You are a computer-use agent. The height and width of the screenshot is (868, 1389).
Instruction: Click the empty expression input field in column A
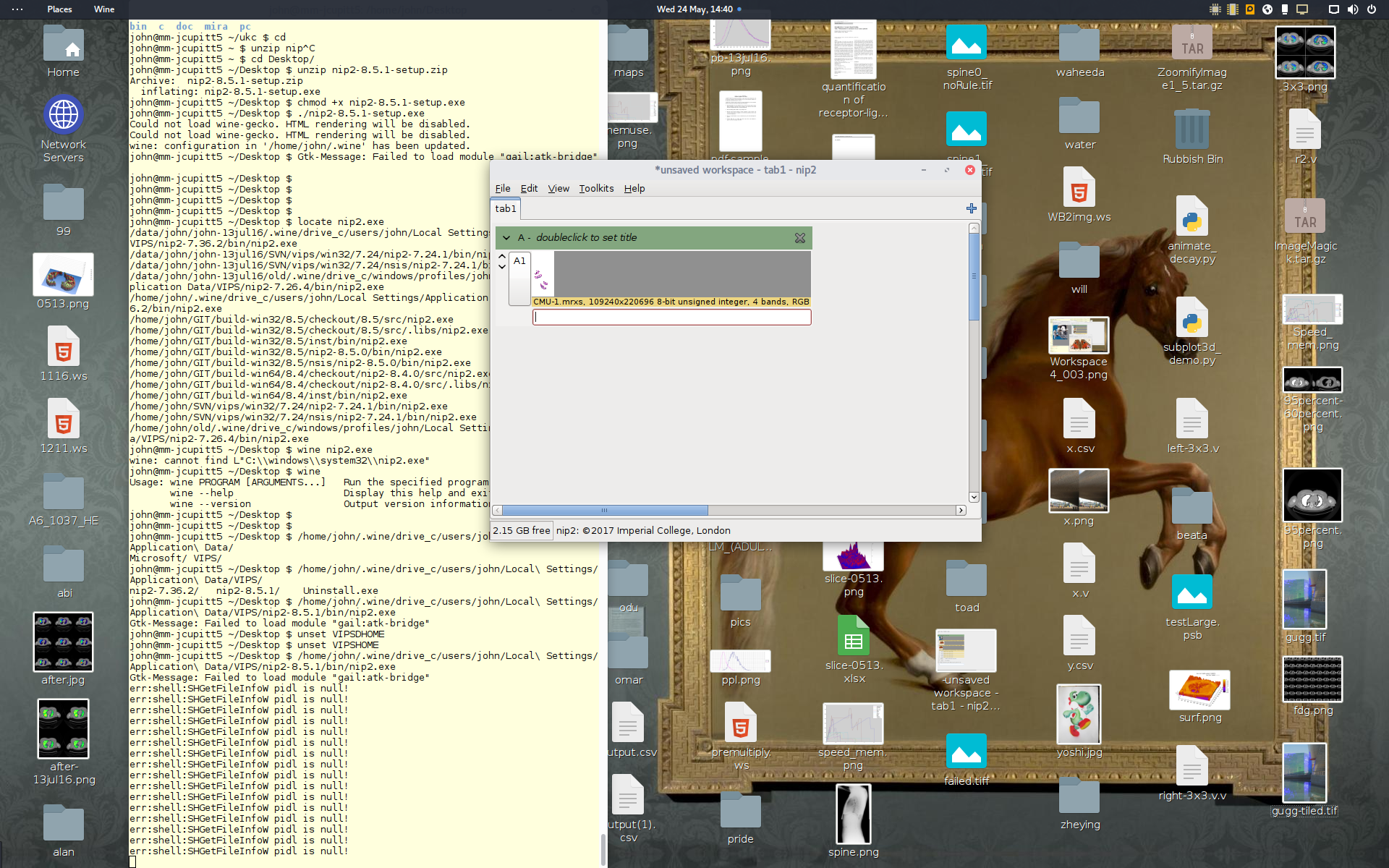671,317
